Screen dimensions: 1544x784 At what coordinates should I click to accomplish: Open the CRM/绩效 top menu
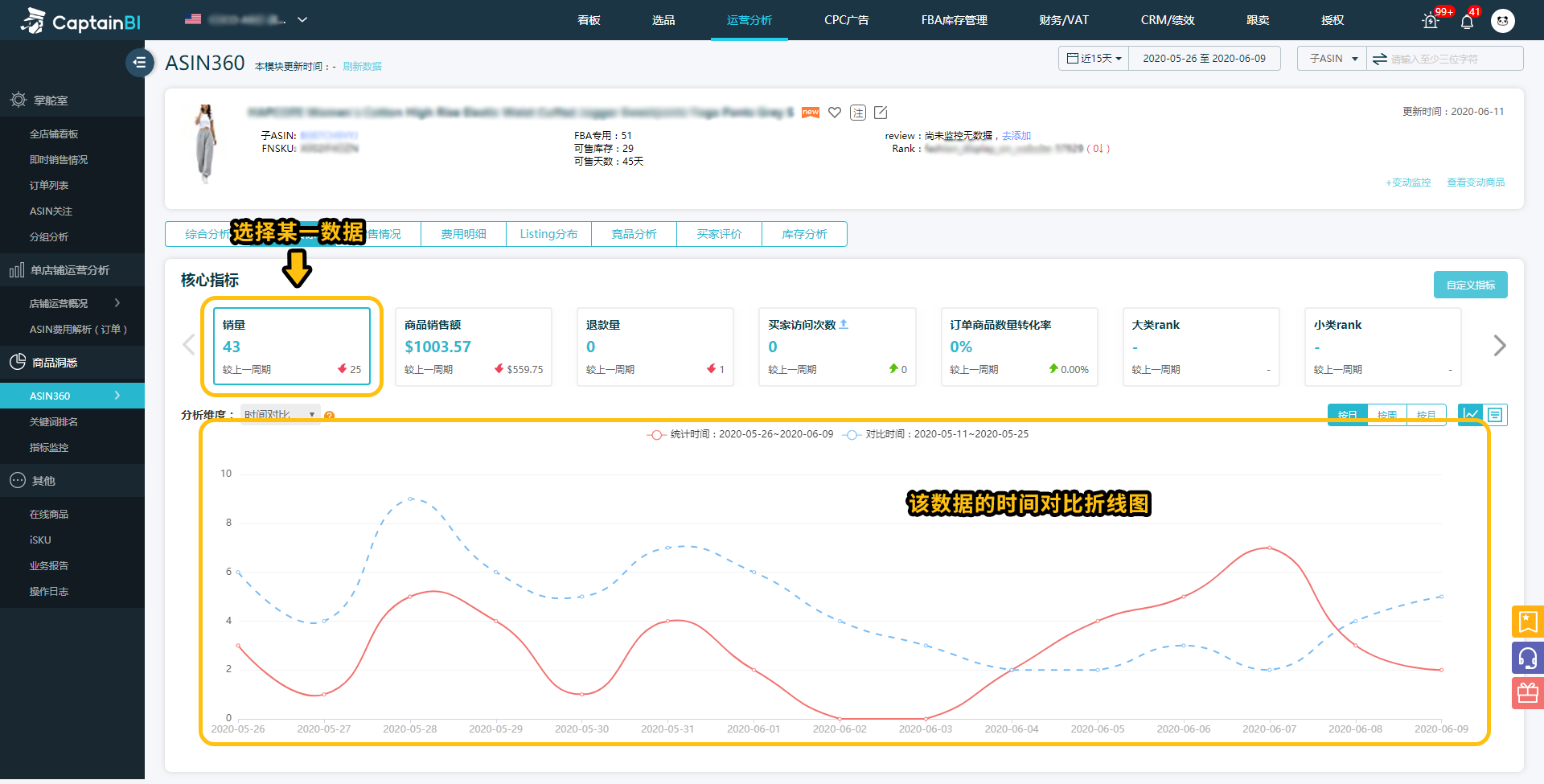[x=1167, y=20]
